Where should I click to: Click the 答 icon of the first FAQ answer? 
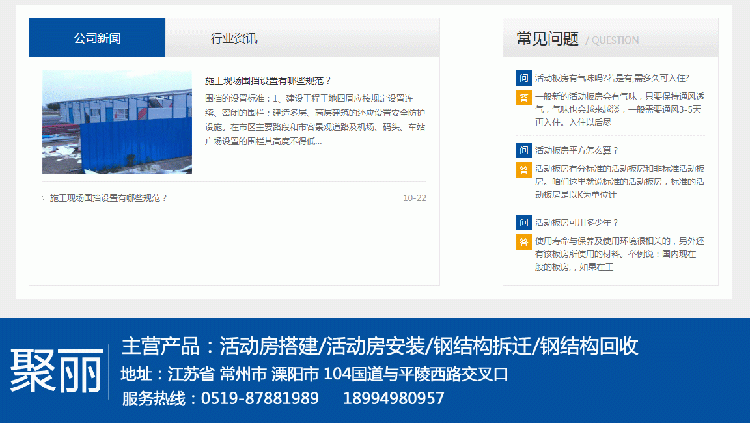tap(524, 97)
